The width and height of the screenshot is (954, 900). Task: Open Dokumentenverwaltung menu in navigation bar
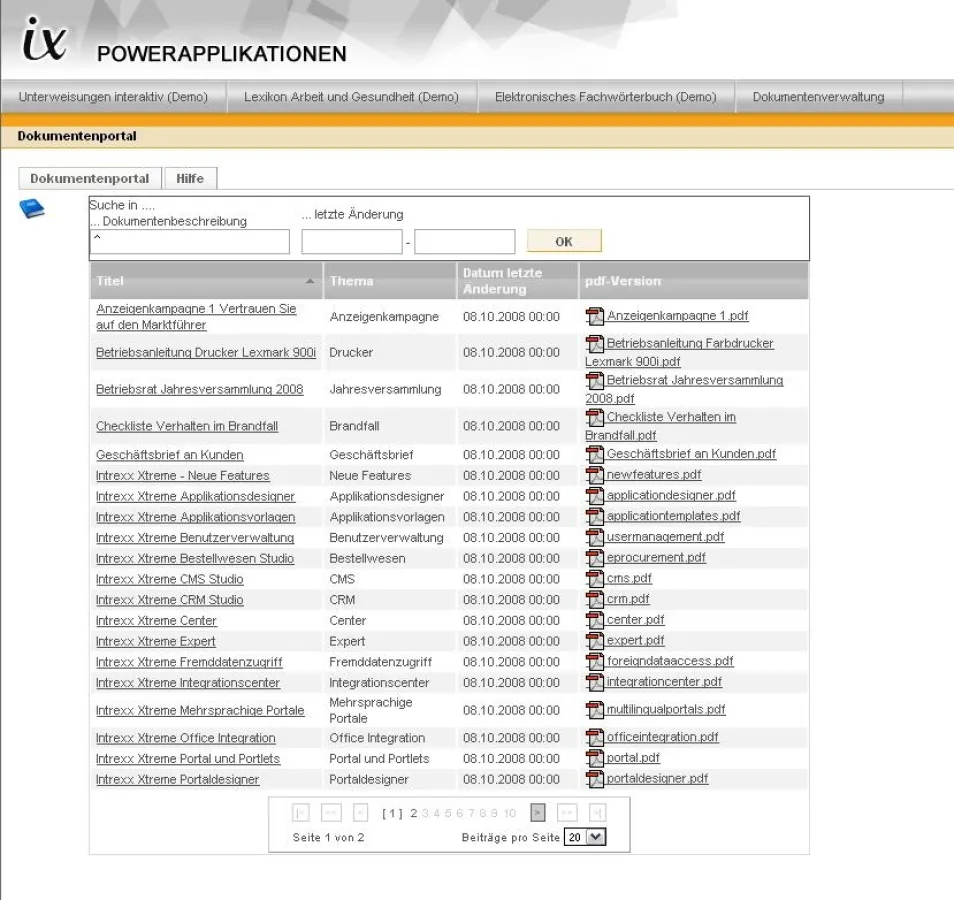[818, 97]
